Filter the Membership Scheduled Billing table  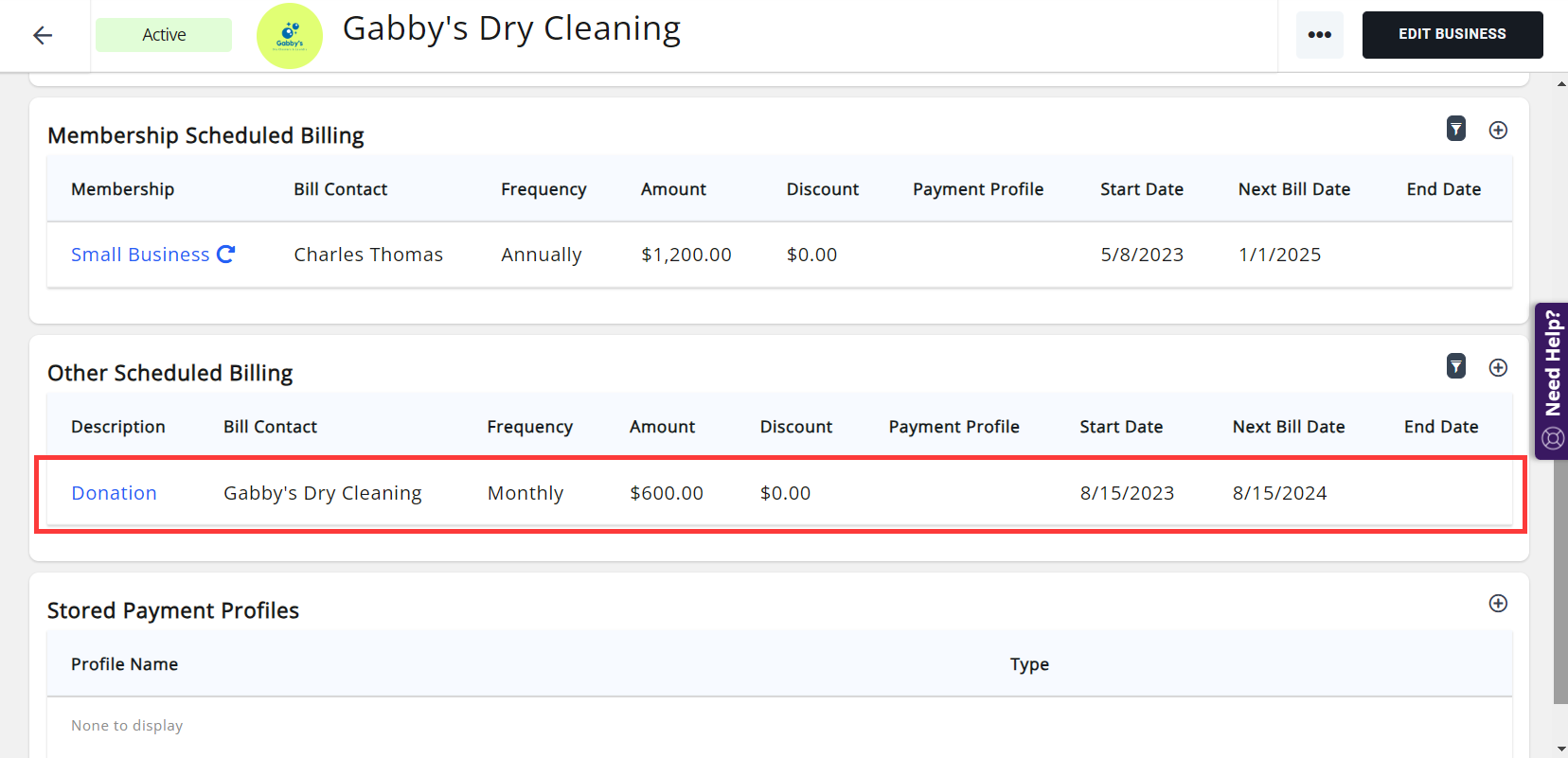pyautogui.click(x=1456, y=129)
